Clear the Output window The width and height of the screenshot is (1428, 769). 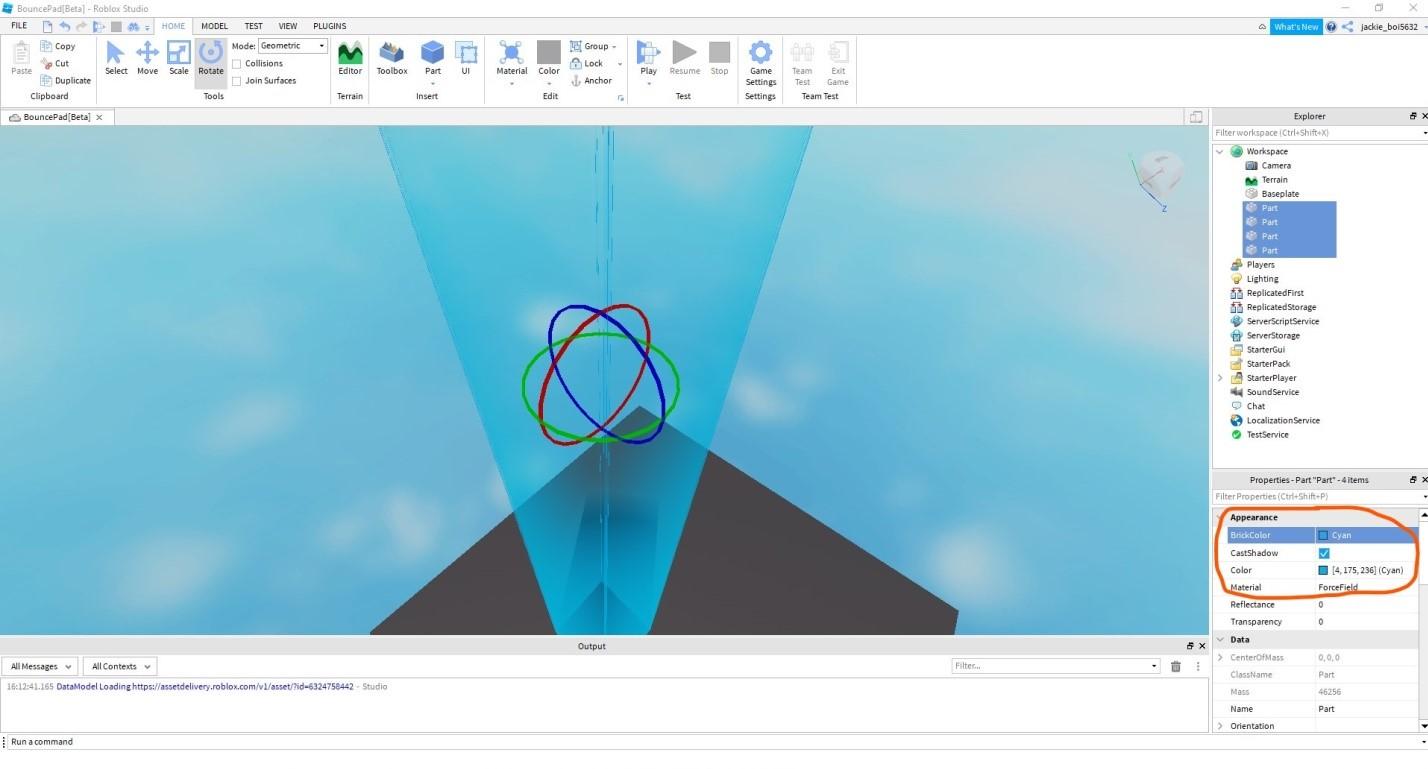tap(1176, 666)
